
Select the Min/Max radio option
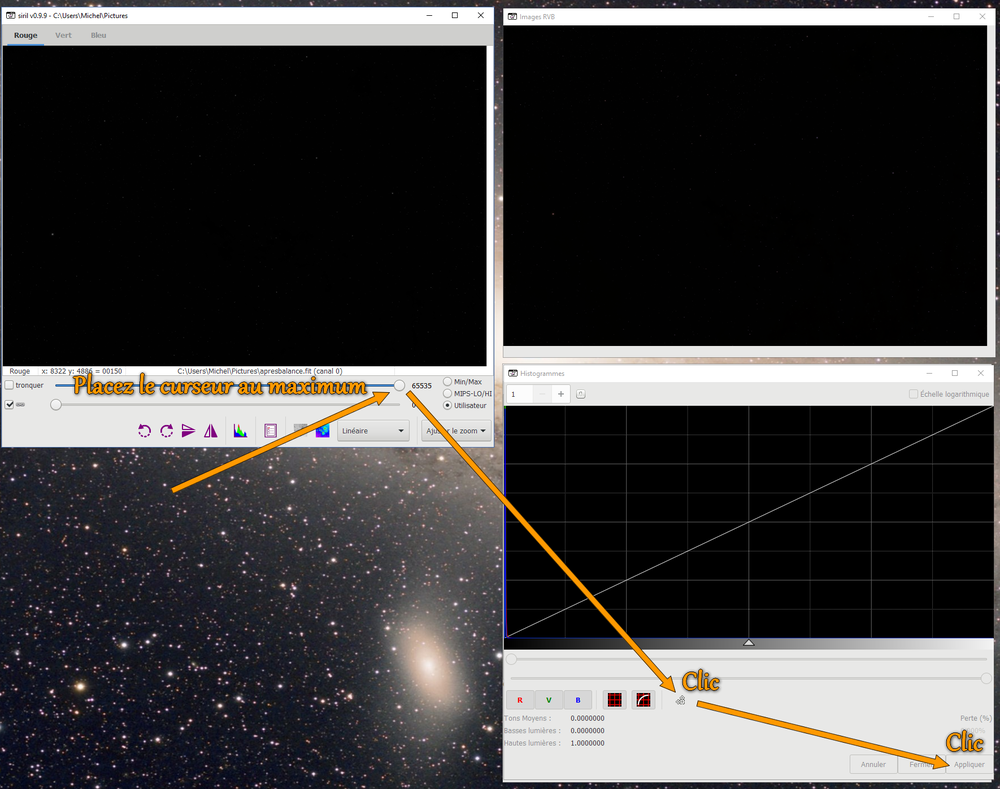(x=448, y=381)
